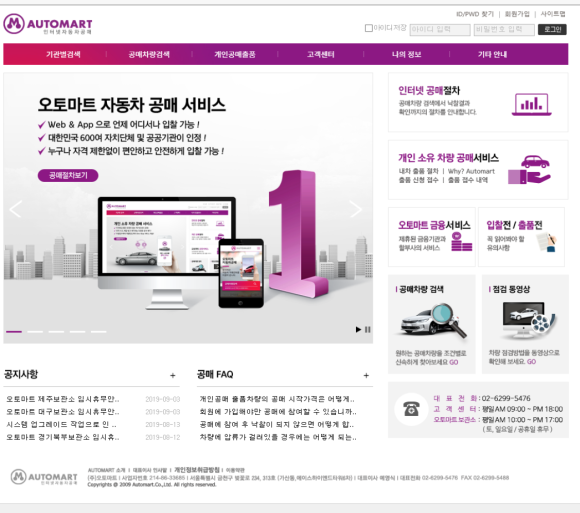Click the Why? Automart link

(x=471, y=171)
